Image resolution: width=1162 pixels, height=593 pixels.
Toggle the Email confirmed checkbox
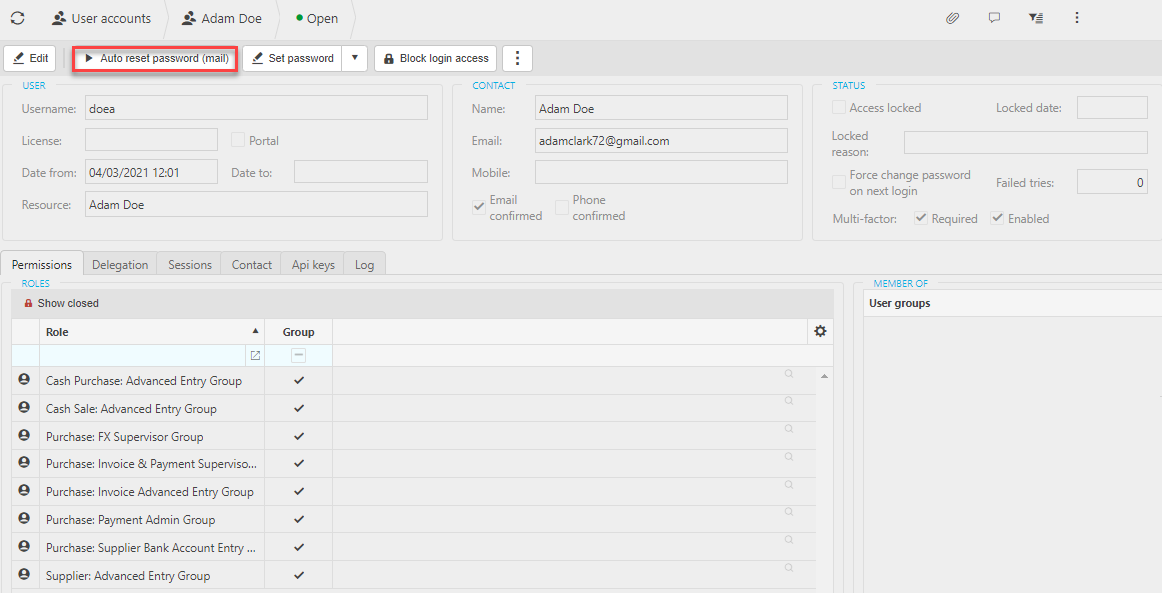coord(479,208)
